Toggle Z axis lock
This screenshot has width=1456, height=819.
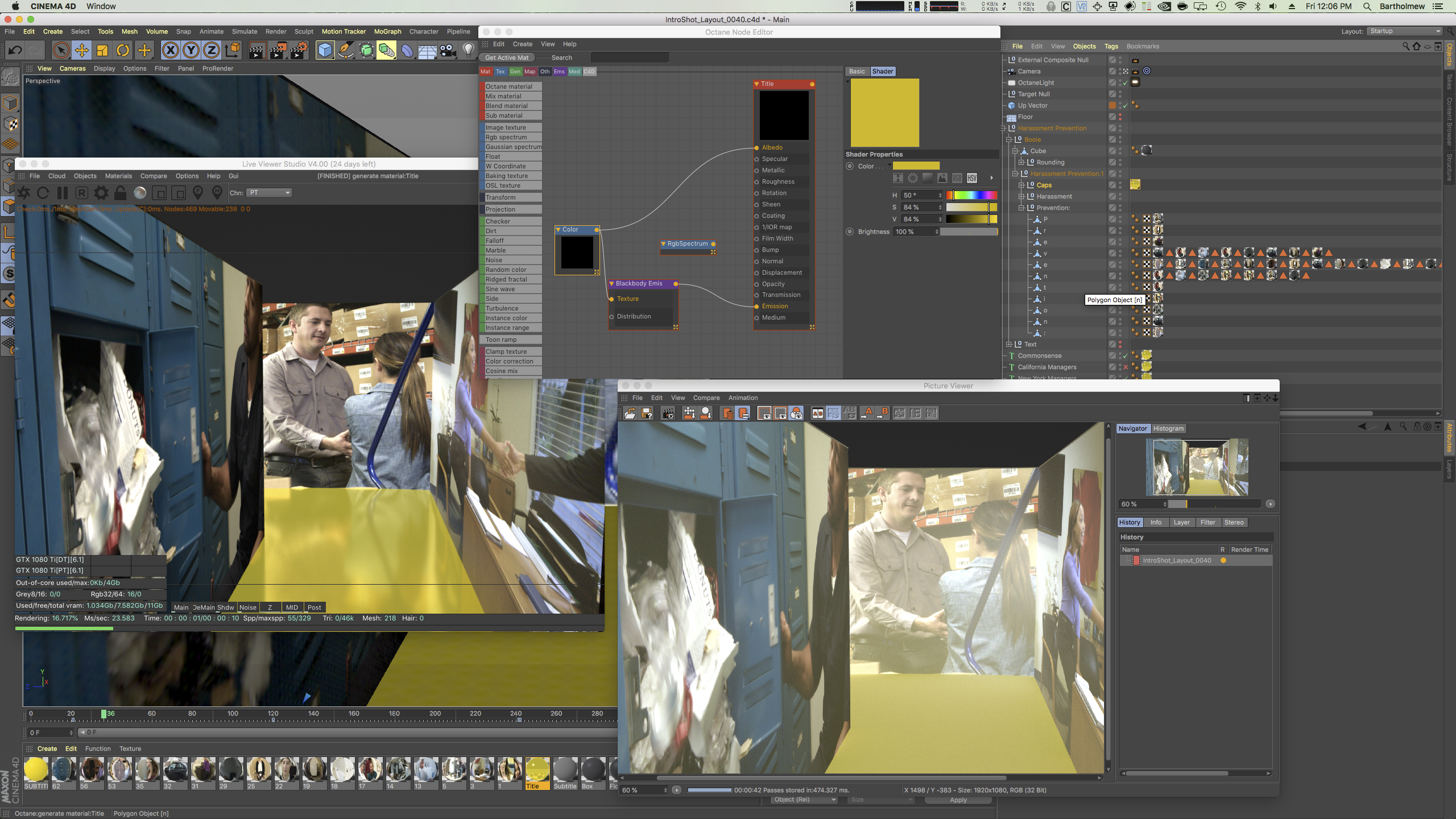tap(212, 51)
